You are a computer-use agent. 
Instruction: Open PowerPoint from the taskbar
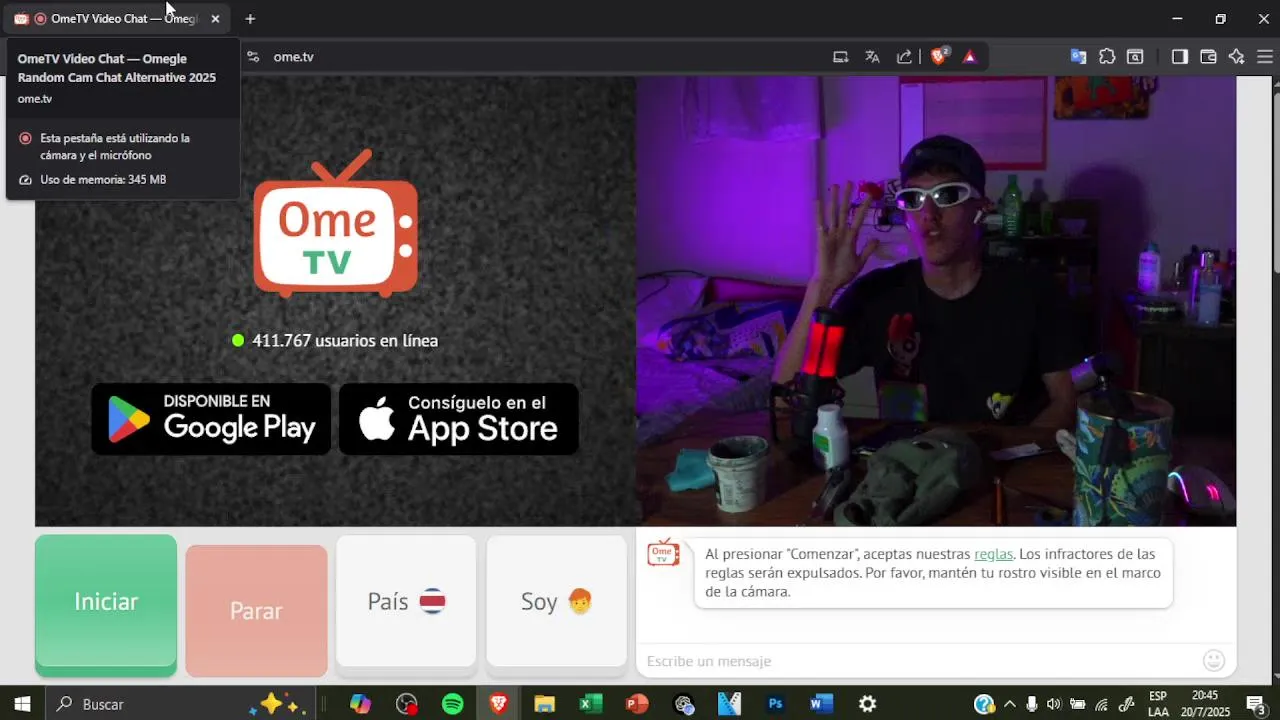pyautogui.click(x=636, y=704)
